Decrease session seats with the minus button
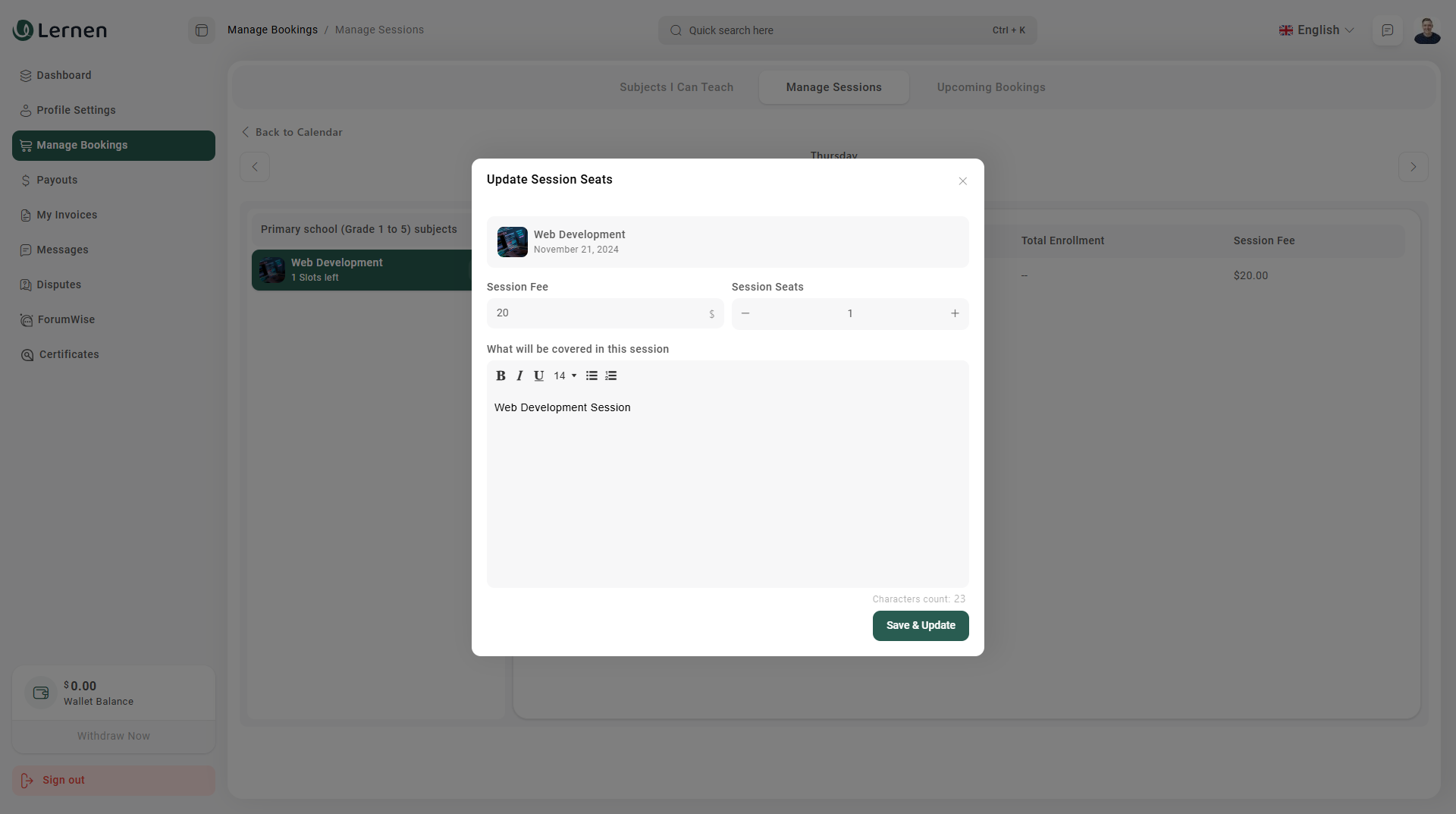The image size is (1456, 814). pos(745,313)
